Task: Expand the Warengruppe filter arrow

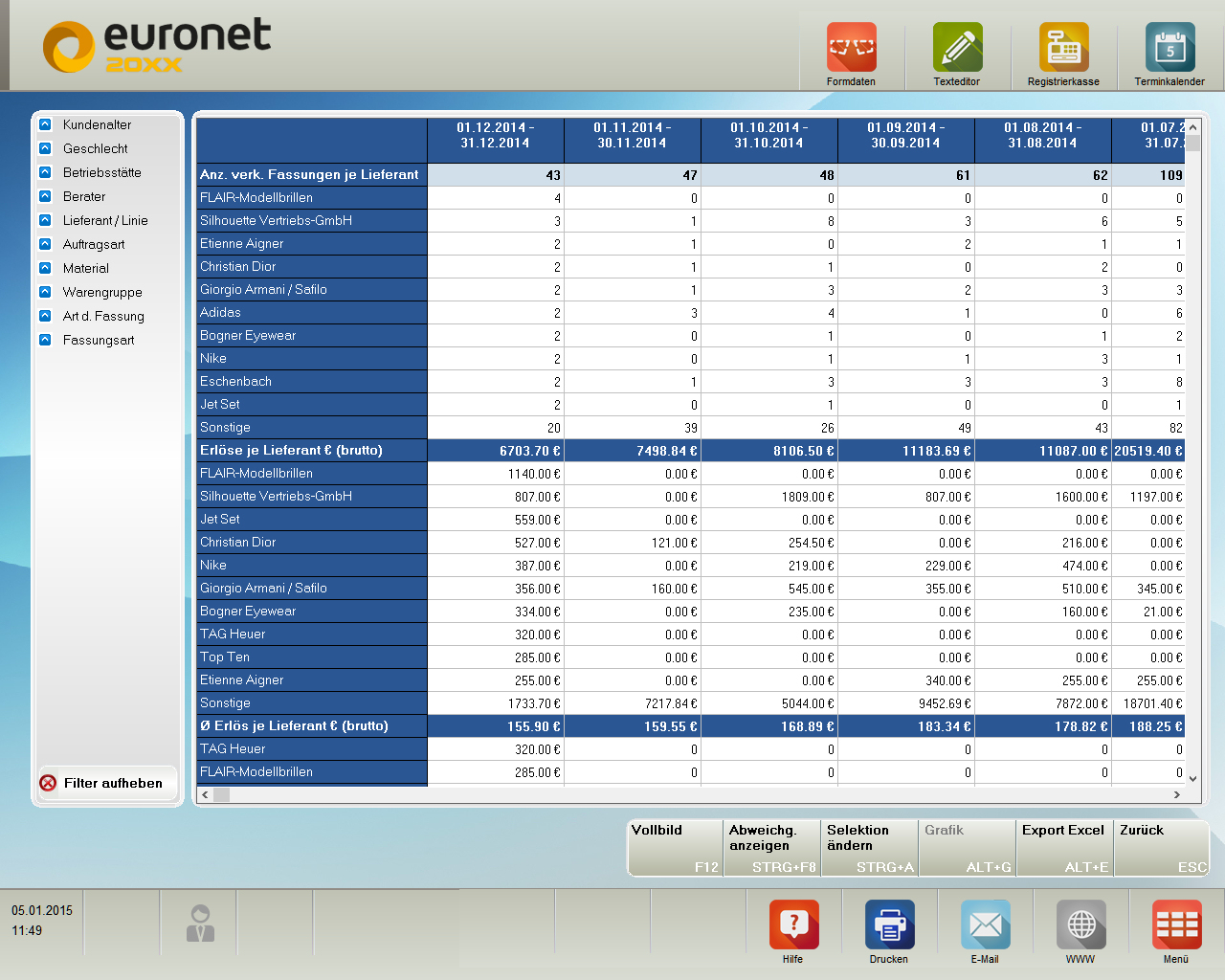Action: pos(45,292)
